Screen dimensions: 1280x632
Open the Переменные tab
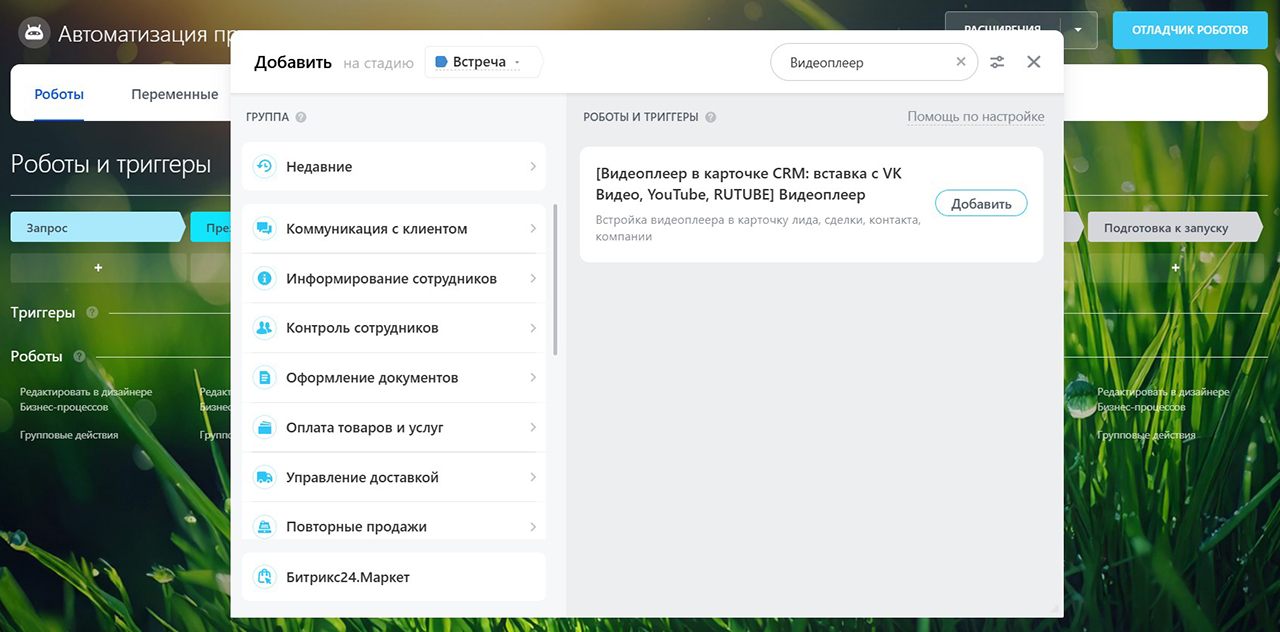pos(174,94)
